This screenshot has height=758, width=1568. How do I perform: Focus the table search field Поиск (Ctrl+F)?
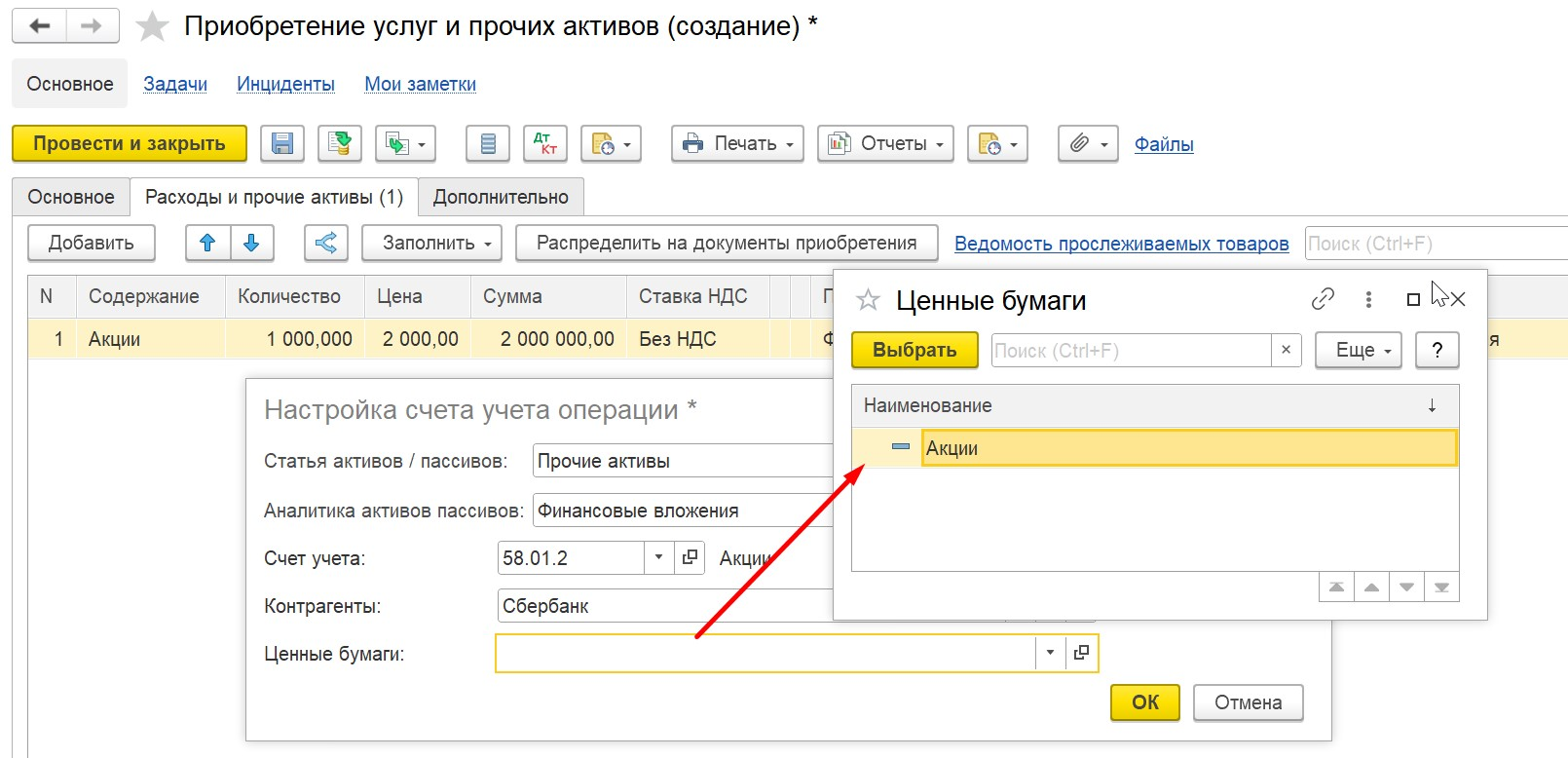click(x=1436, y=244)
